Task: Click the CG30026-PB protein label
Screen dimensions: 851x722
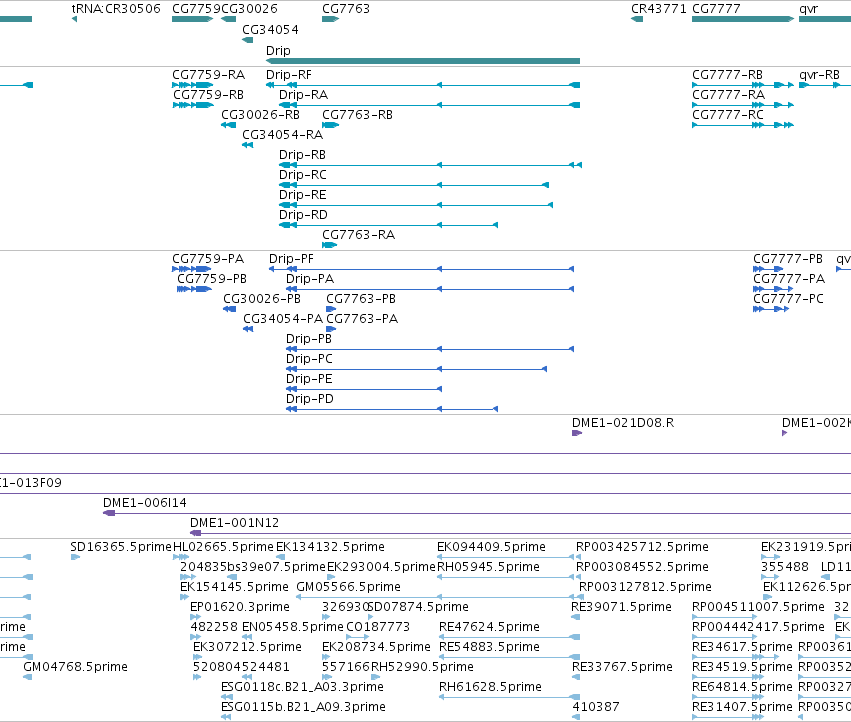Action: click(262, 299)
